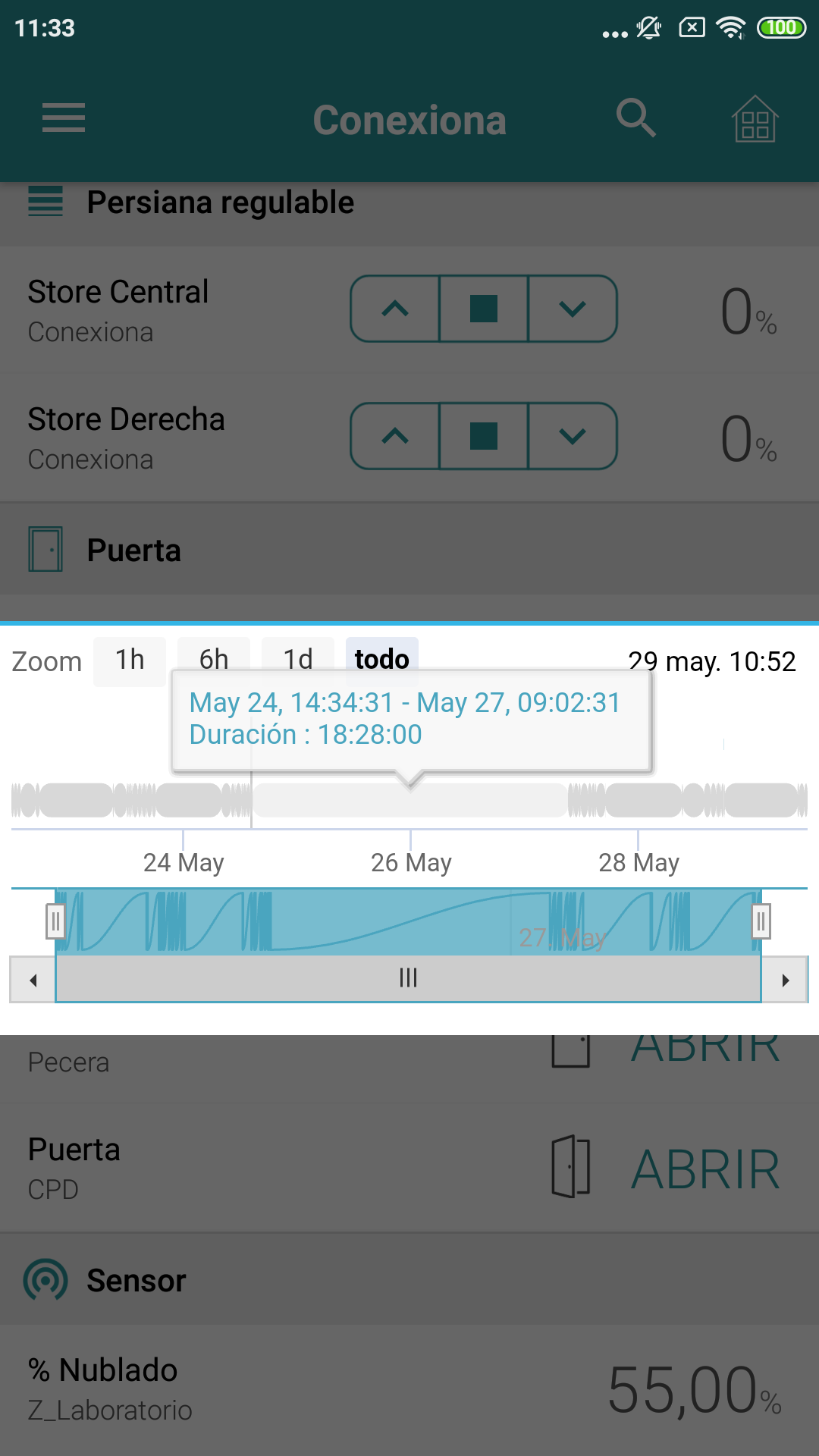Tap the search magnifier icon
The width and height of the screenshot is (819, 1456).
(x=635, y=118)
